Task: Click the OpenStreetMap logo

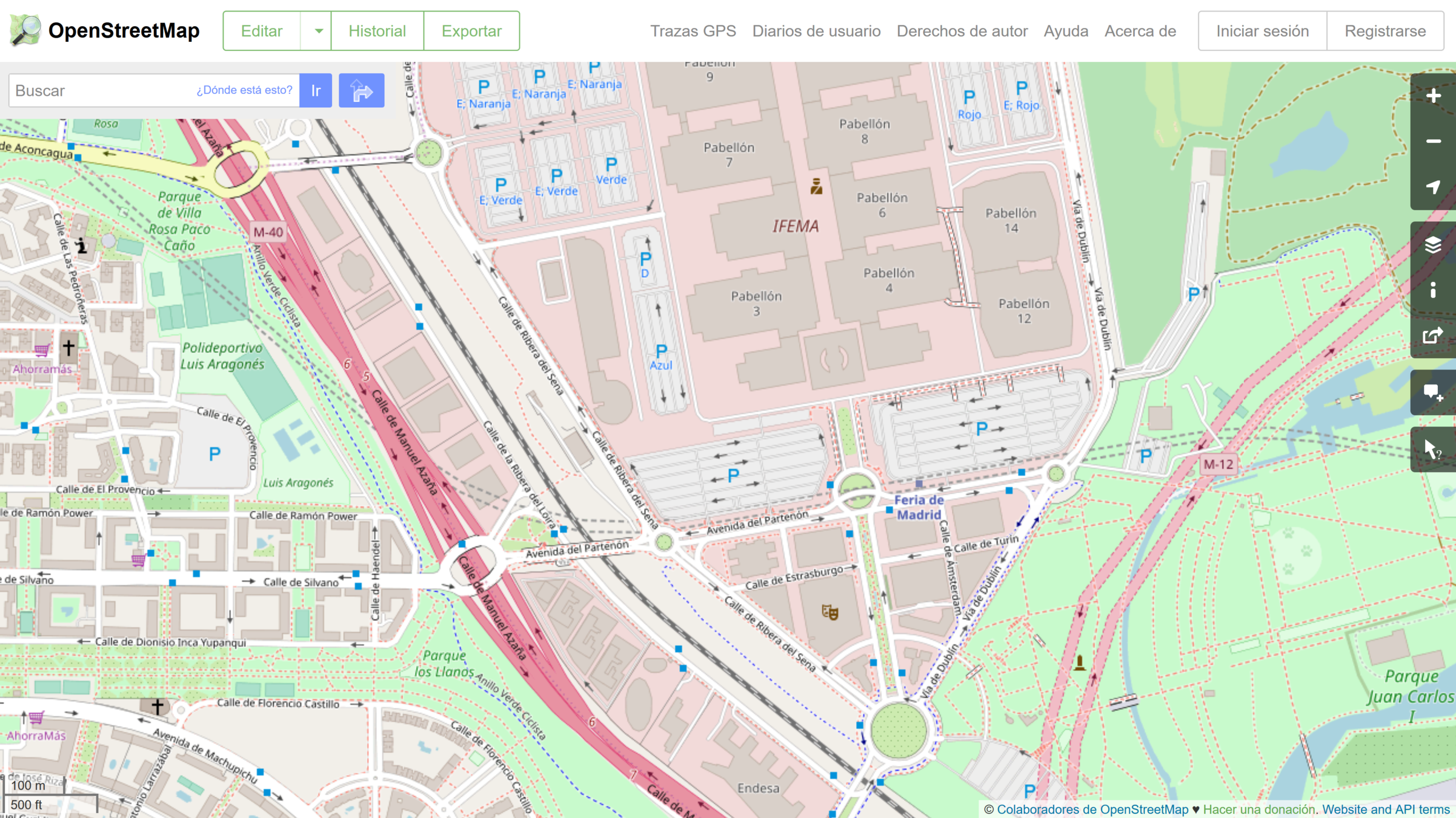Action: (105, 30)
